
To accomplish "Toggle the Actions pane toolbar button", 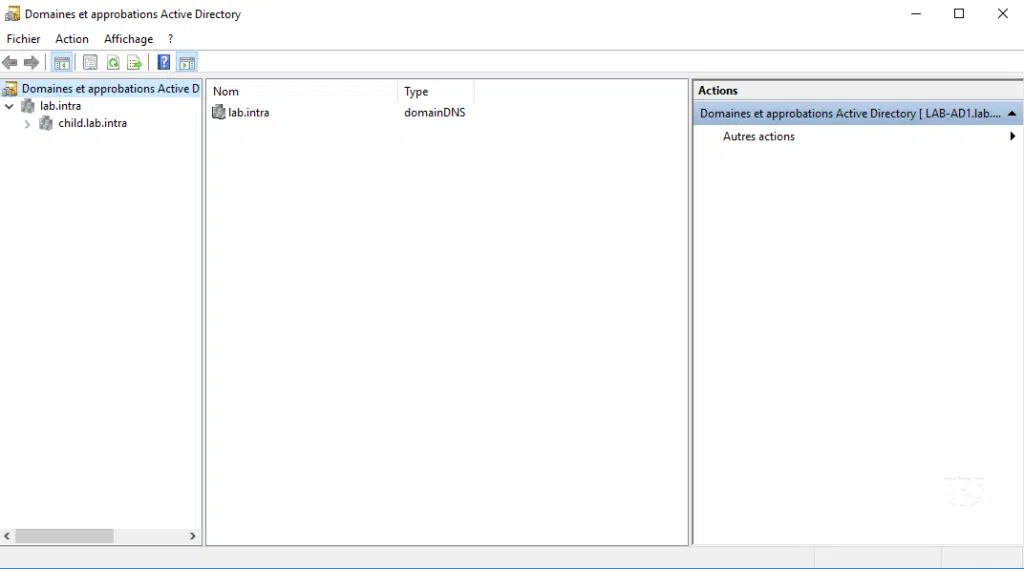I will pos(187,63).
